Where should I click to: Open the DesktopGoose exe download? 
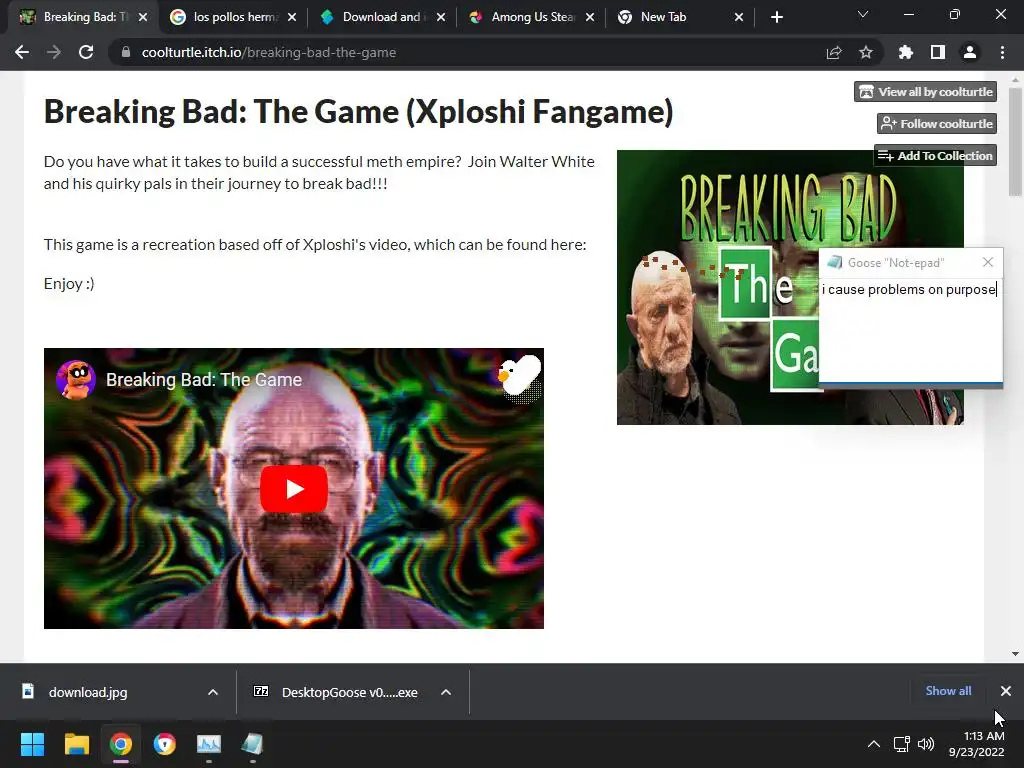point(349,692)
